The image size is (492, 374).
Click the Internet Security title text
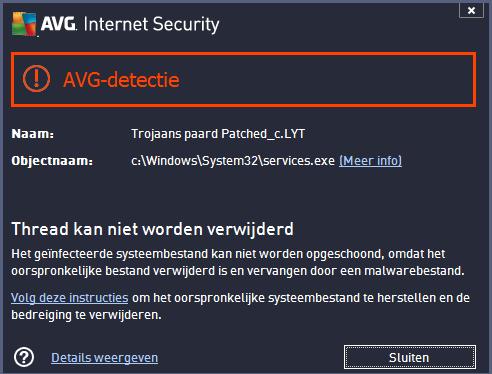click(151, 24)
